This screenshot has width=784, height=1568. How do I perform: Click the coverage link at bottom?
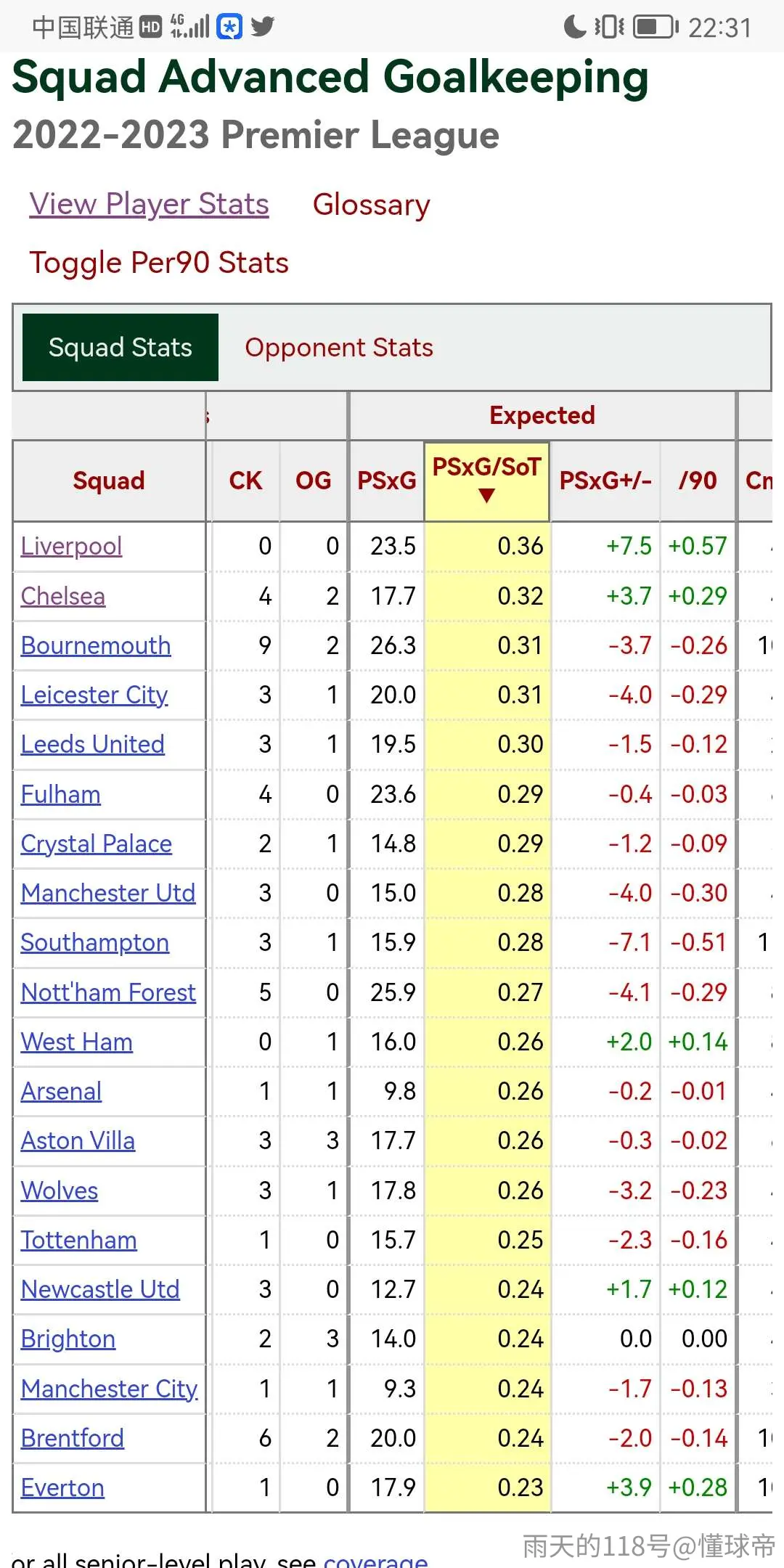[x=375, y=1559]
